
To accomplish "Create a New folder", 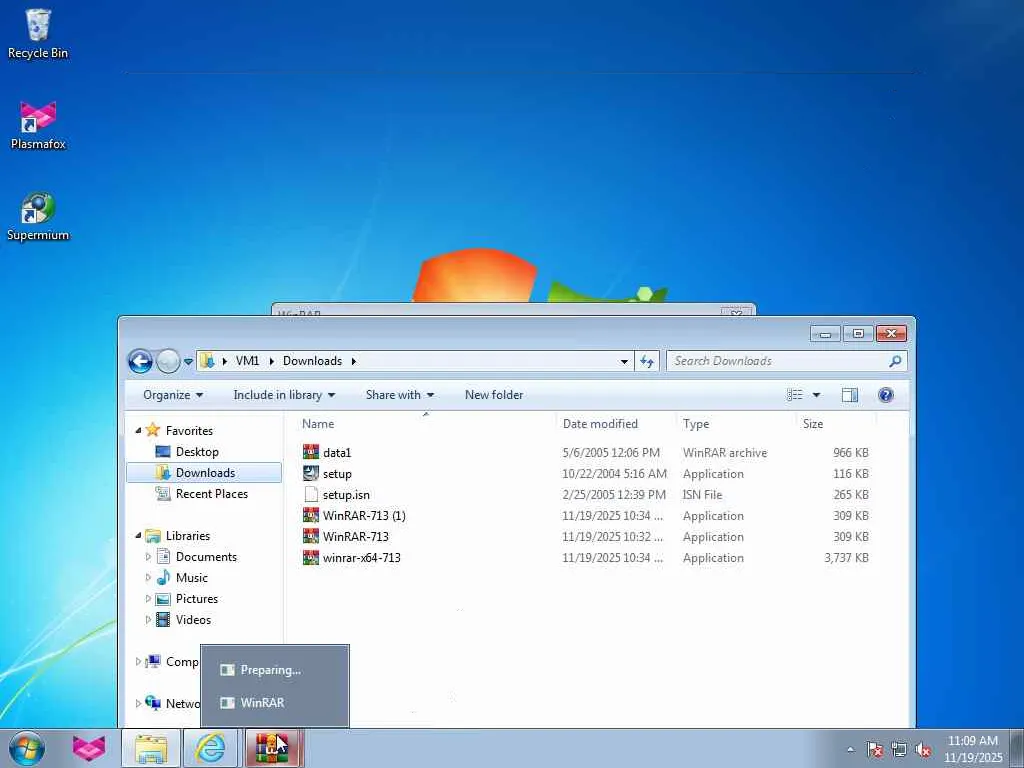I will pyautogui.click(x=494, y=395).
